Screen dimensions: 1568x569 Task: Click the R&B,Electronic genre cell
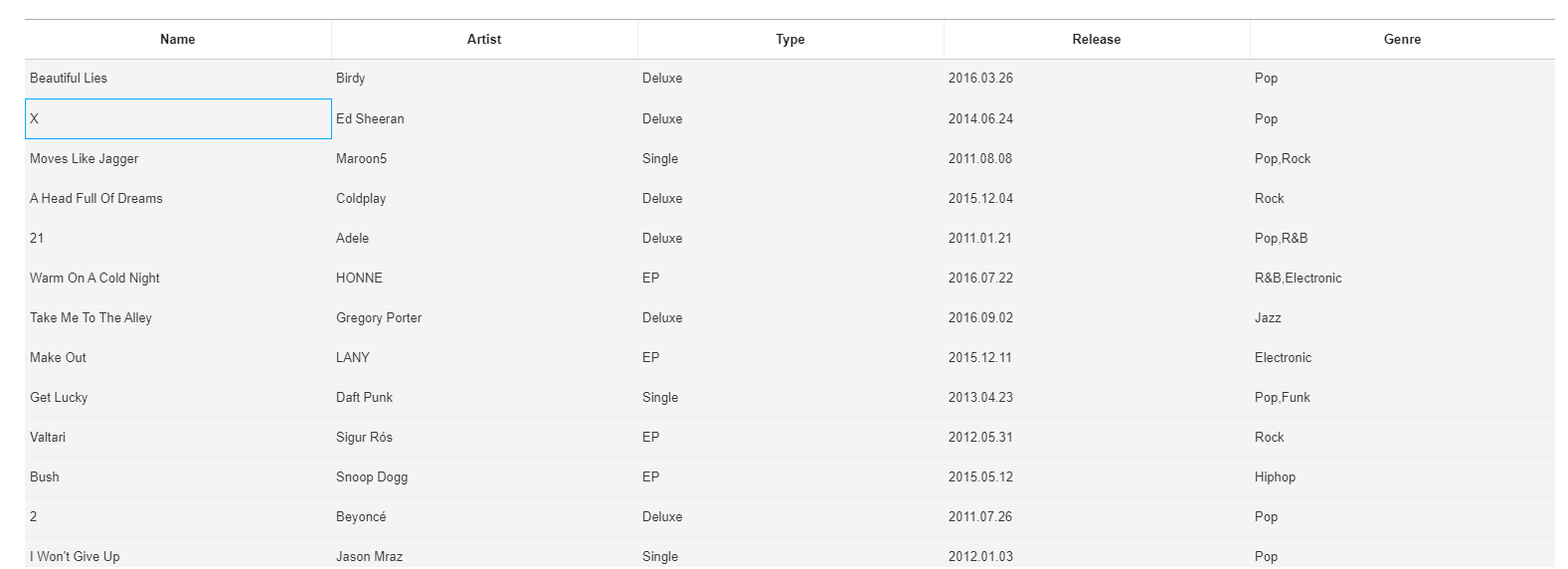point(1402,278)
